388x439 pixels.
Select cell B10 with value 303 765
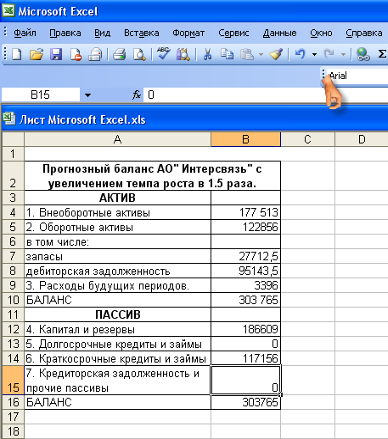click(246, 300)
